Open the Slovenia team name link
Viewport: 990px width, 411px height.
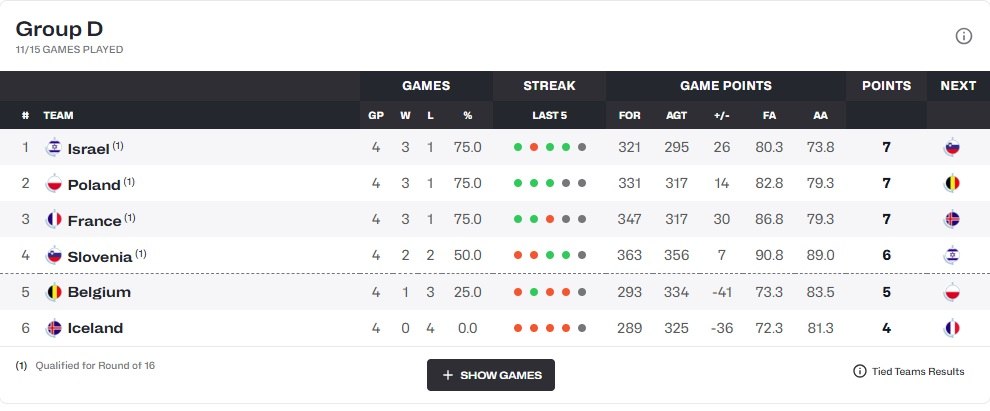click(x=100, y=256)
